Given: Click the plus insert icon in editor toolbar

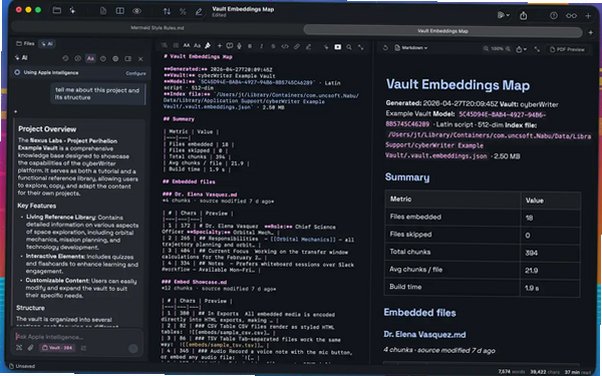Looking at the screenshot, I should [219, 46].
